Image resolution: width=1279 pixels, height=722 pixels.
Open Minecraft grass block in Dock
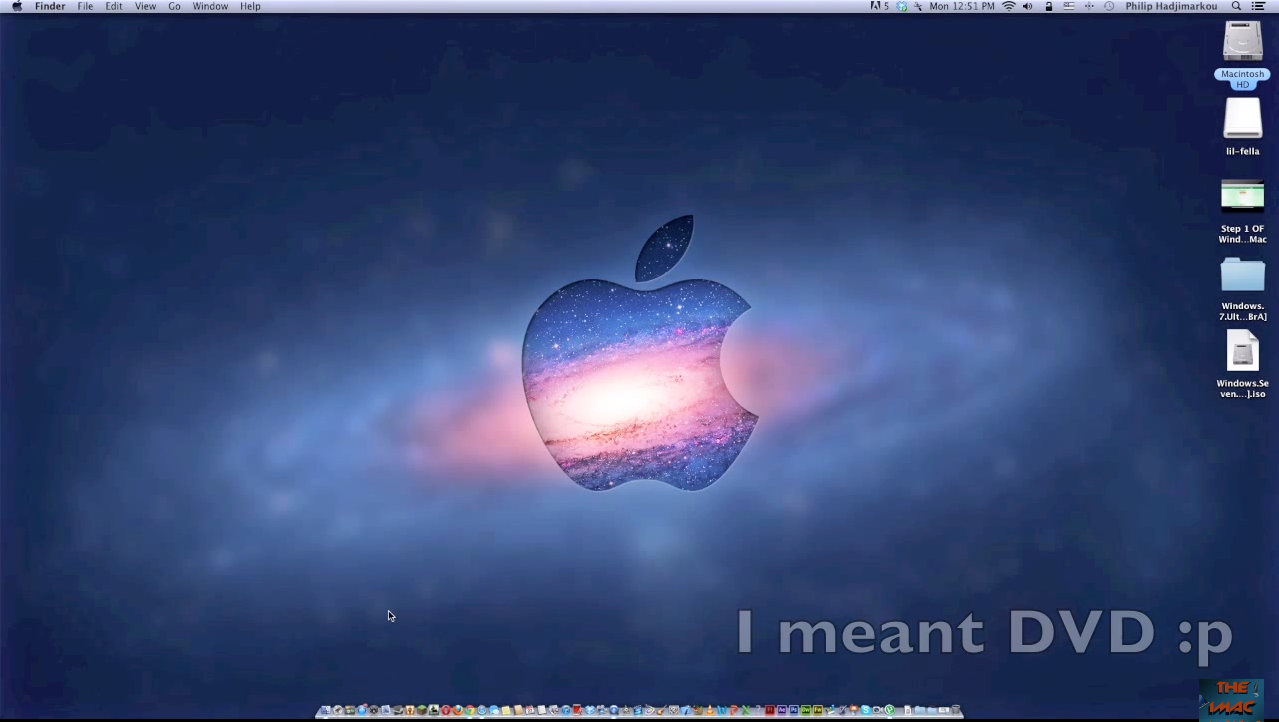422,710
